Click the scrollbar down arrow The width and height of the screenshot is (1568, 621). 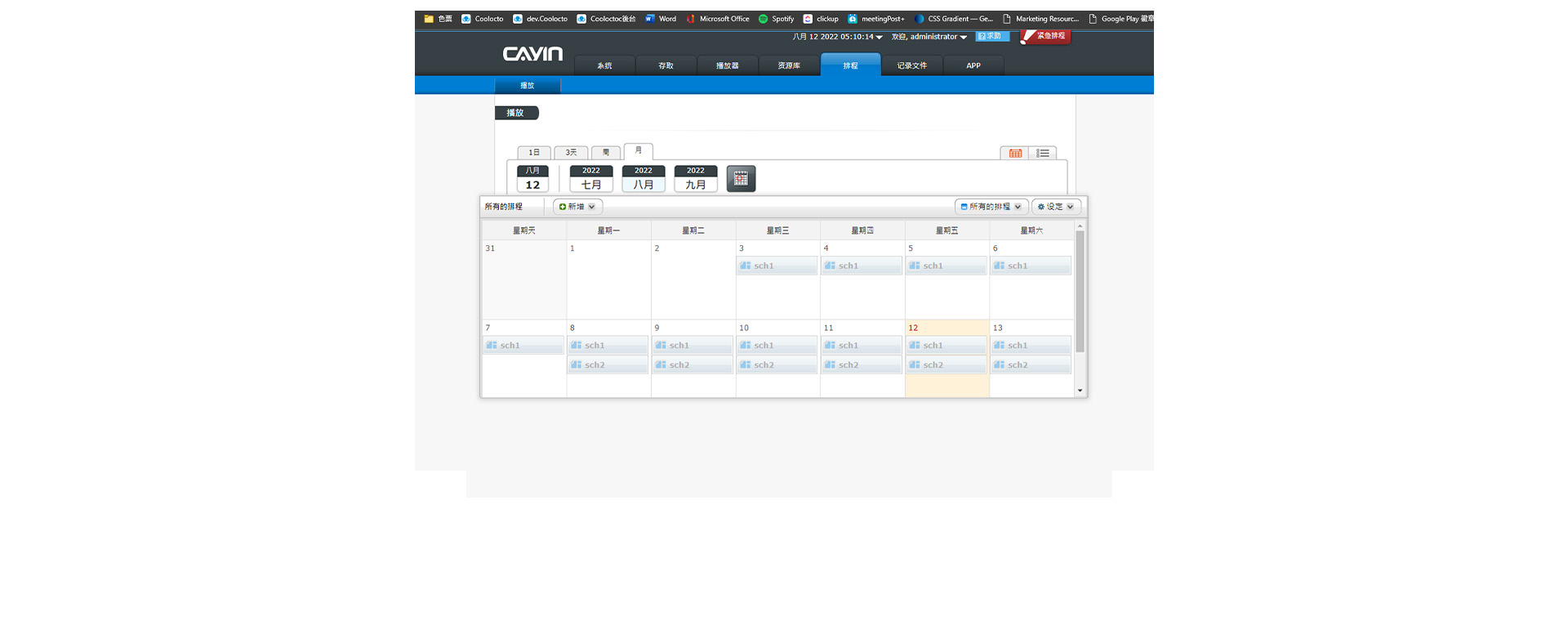pyautogui.click(x=1080, y=391)
